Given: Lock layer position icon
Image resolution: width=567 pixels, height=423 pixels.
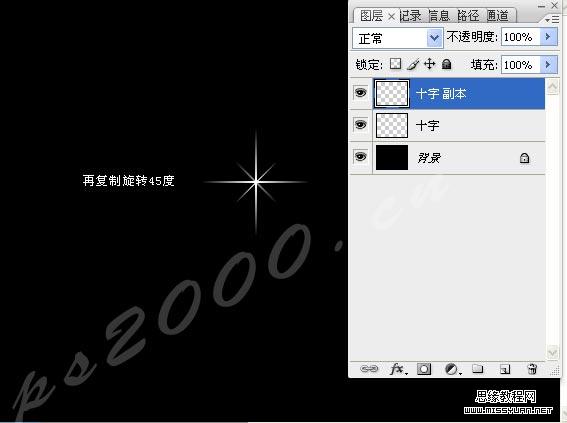Looking at the screenshot, I should pos(429,64).
